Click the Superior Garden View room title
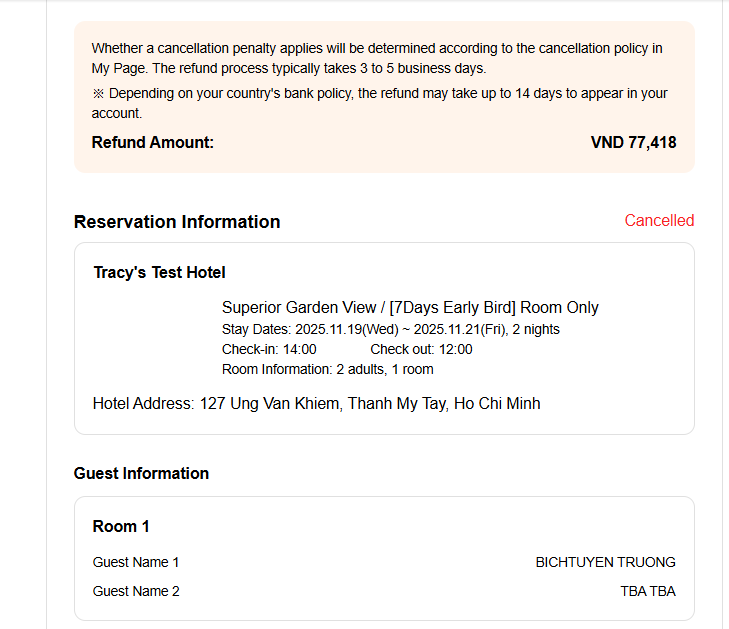 [410, 308]
